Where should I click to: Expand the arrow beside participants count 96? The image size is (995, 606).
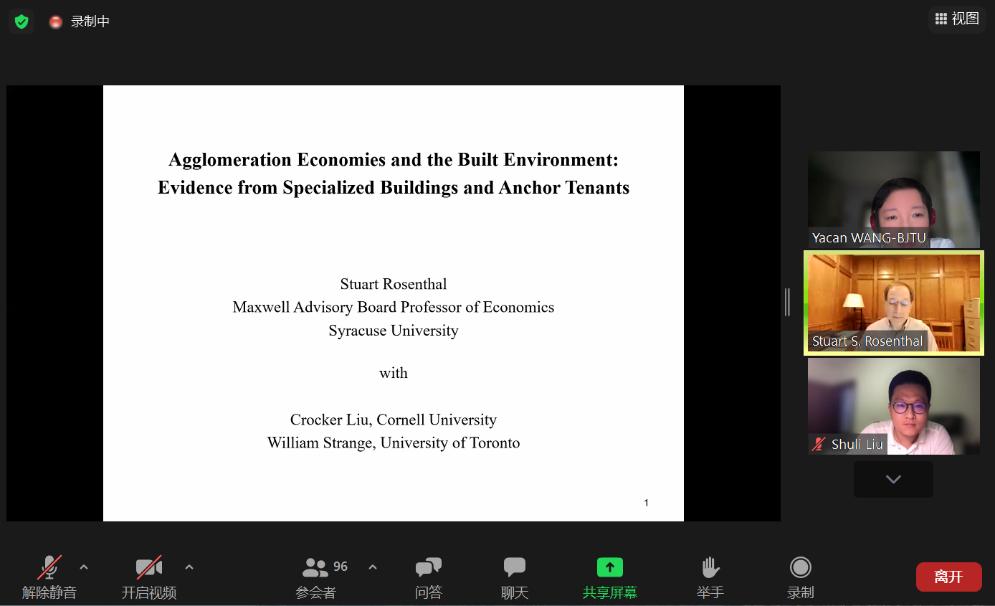[372, 567]
